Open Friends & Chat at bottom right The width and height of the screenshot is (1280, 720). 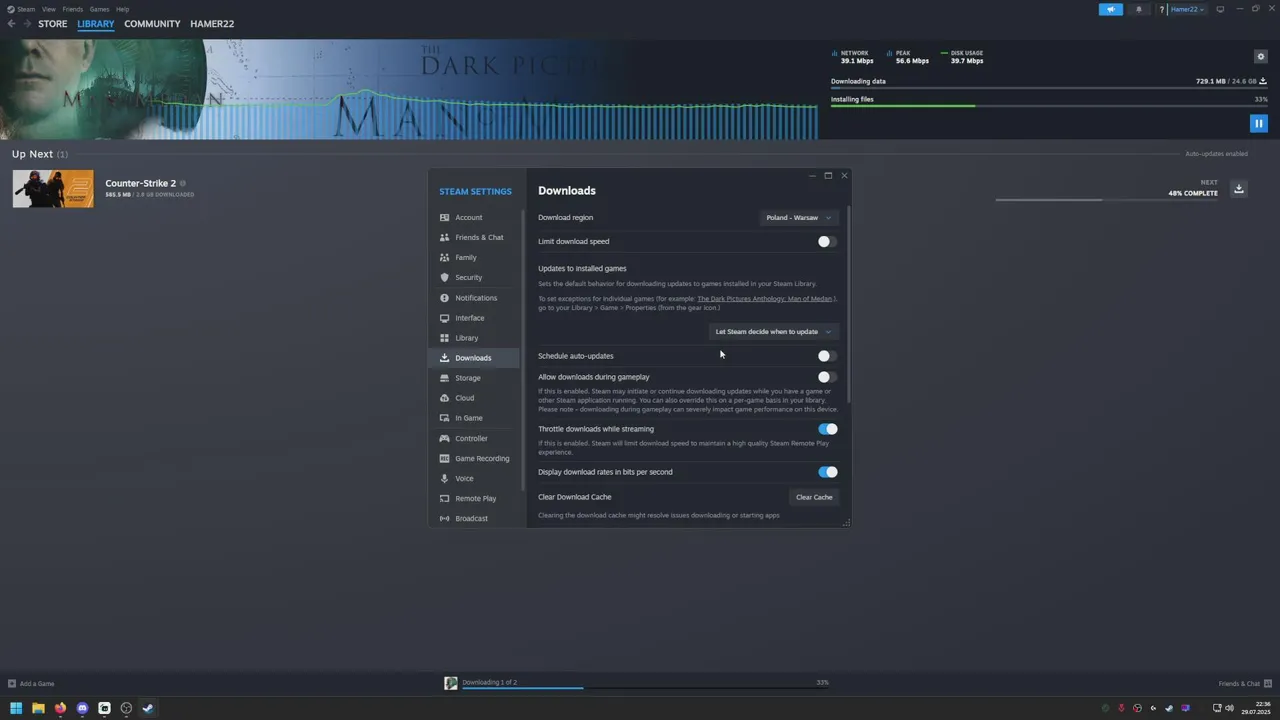1244,684
